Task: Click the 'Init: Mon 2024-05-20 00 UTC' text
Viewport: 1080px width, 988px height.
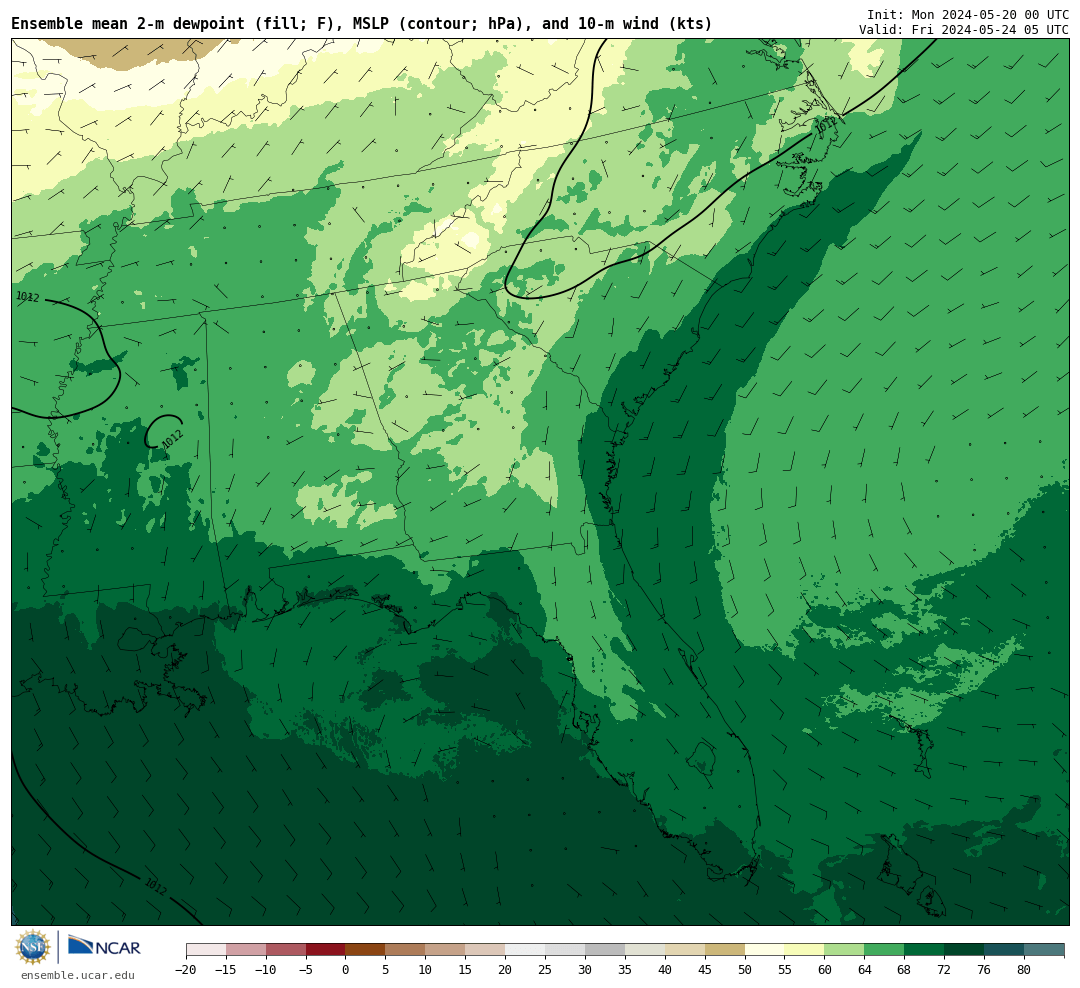Action: click(x=968, y=14)
